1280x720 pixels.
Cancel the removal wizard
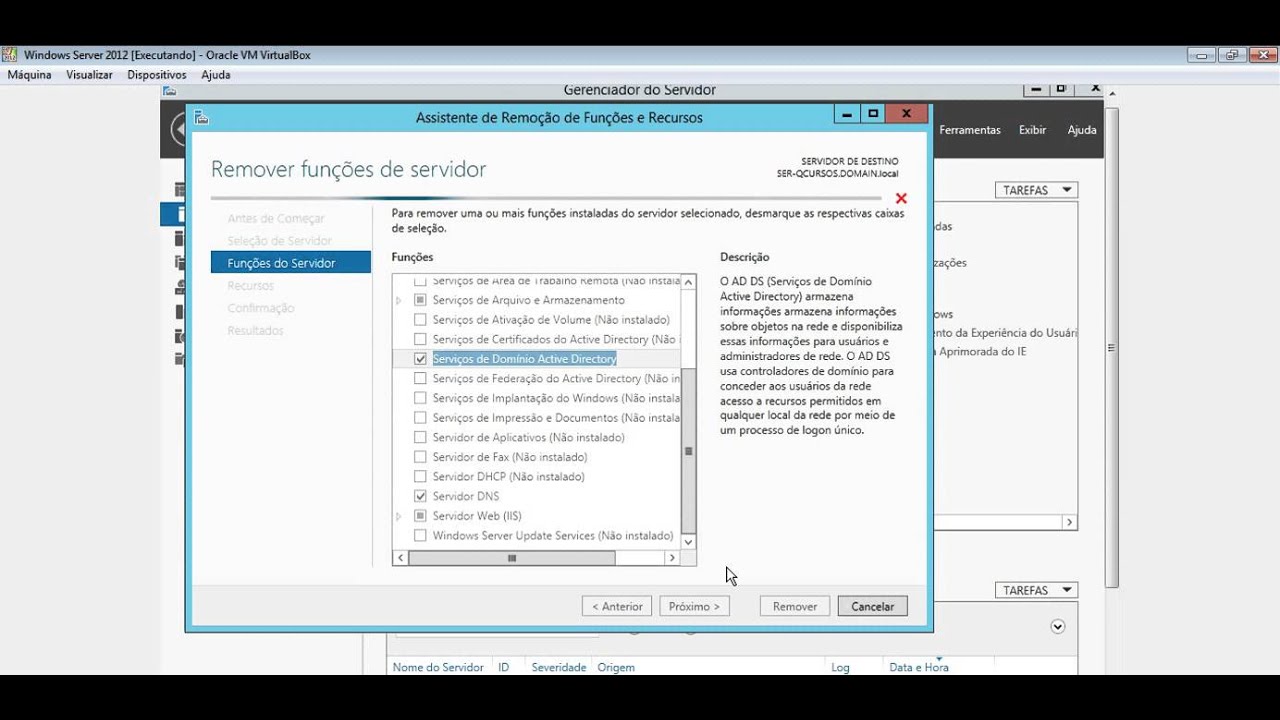coord(873,606)
